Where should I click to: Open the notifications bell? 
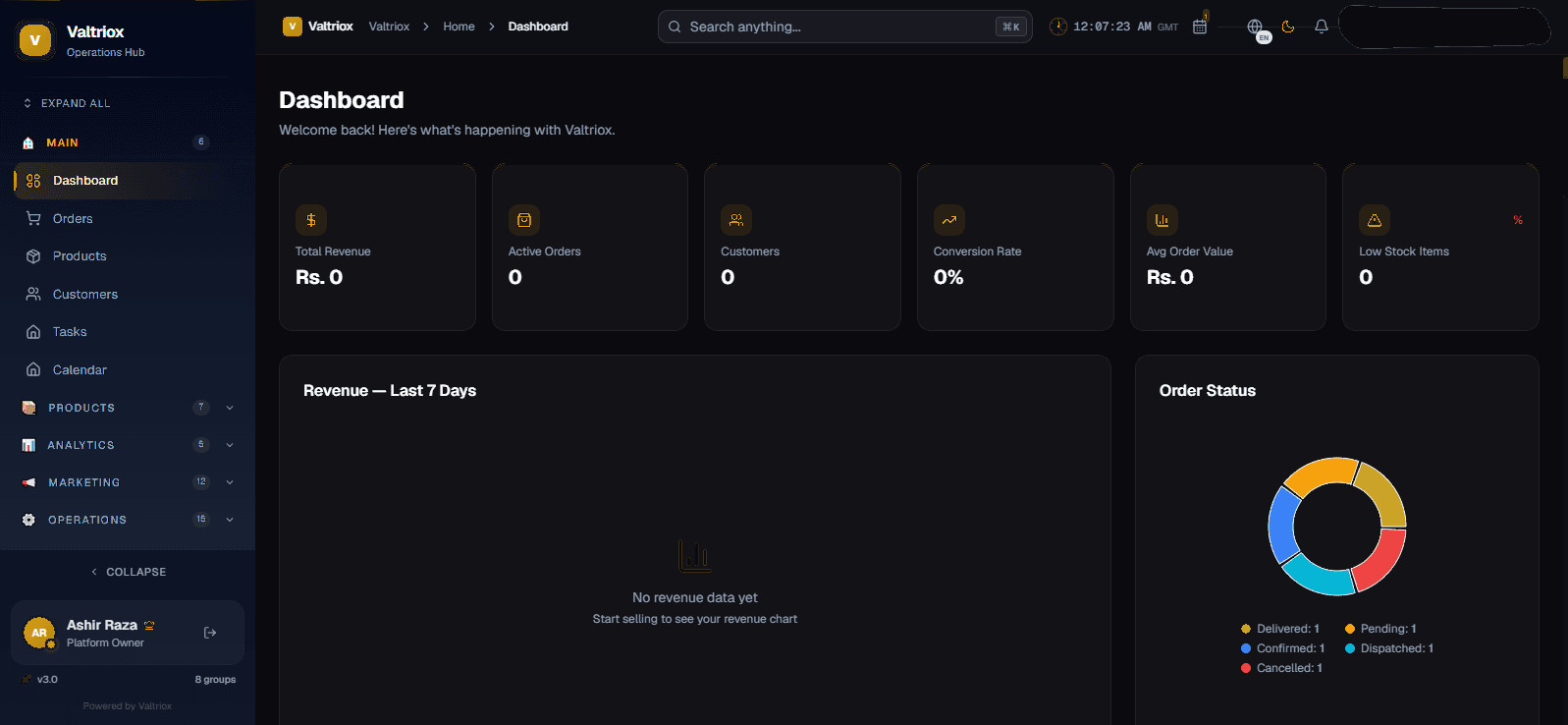click(1322, 27)
